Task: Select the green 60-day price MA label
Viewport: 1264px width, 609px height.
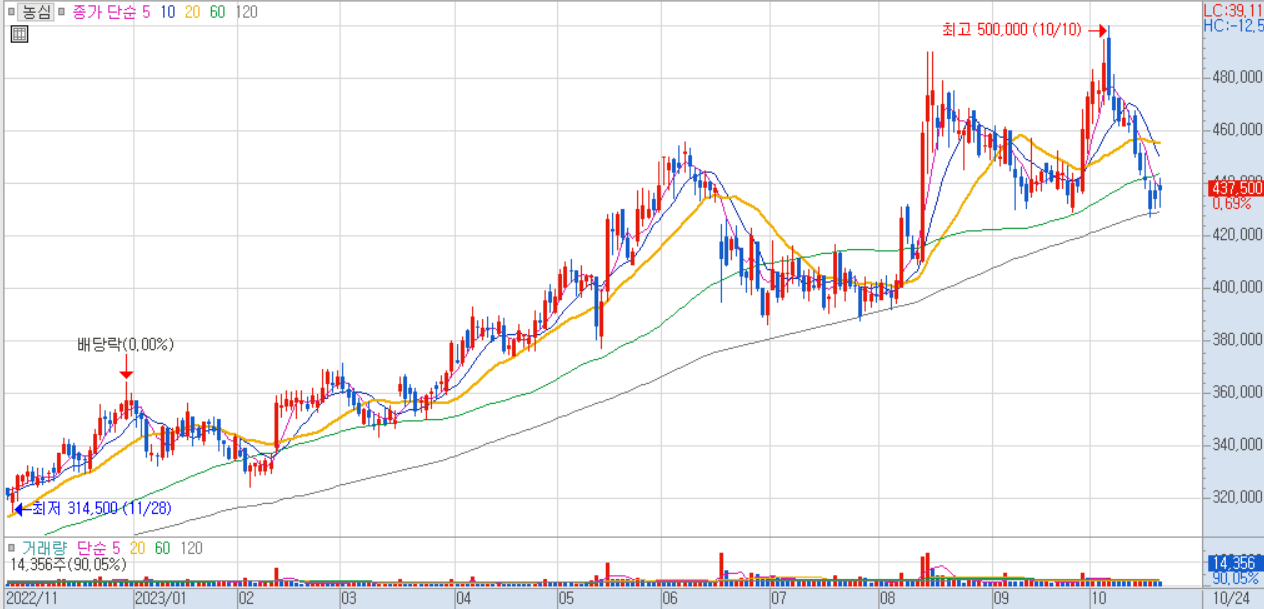Action: coord(218,12)
